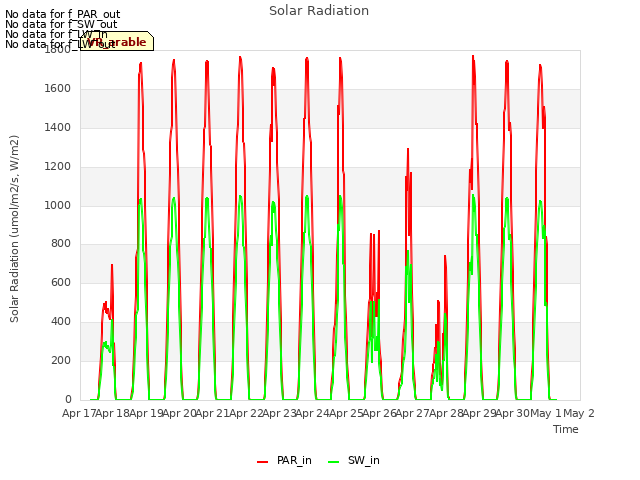Click the Y-axis title Solar Radiation (umol/m2/s, W/m2)
Viewport: 640px width, 480px height.
coord(14,229)
